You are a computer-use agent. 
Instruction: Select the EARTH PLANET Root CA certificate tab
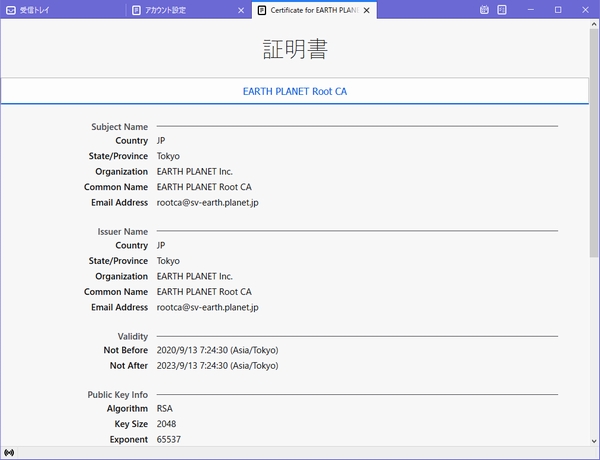(295, 91)
